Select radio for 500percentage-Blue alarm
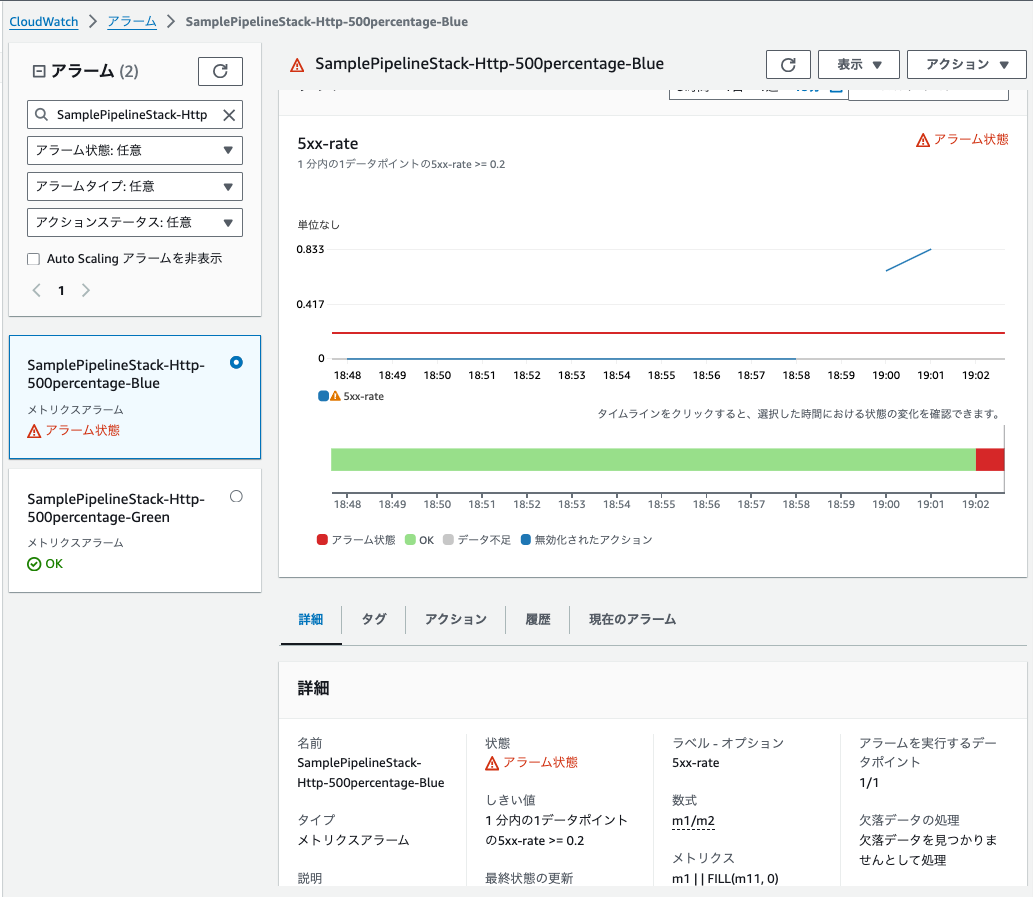1033x897 pixels. coord(236,362)
